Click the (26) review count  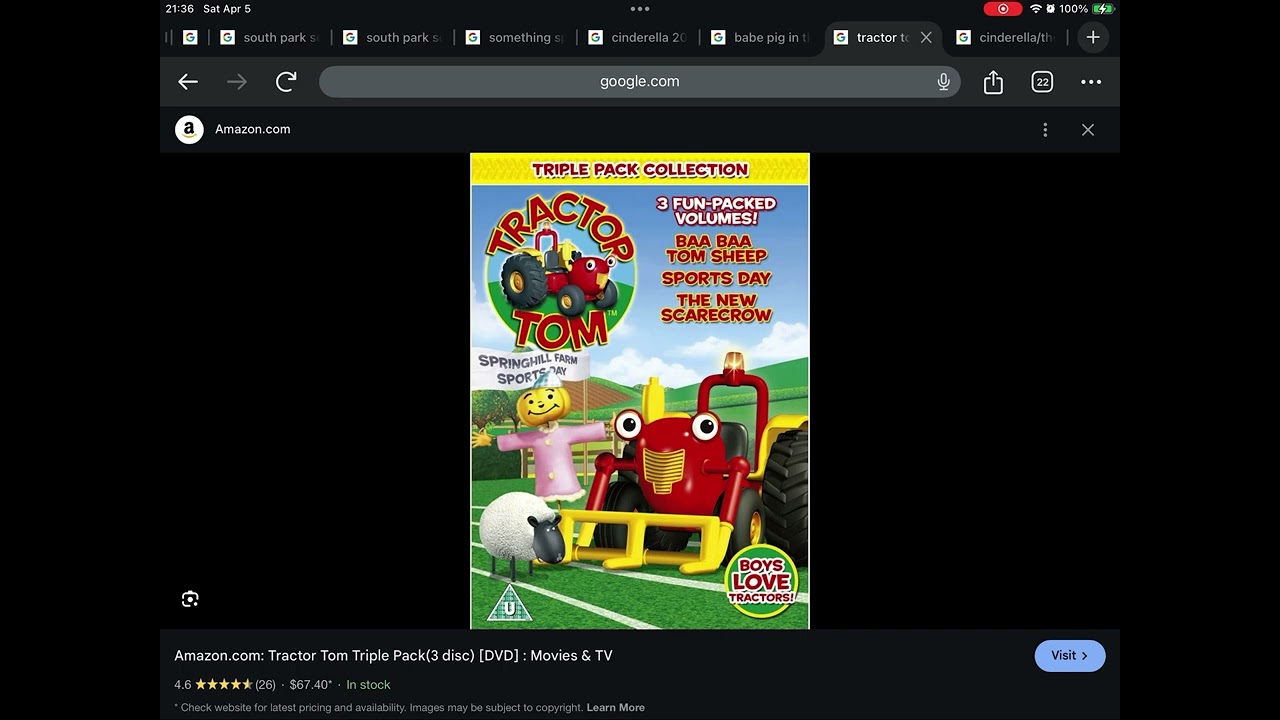[265, 685]
